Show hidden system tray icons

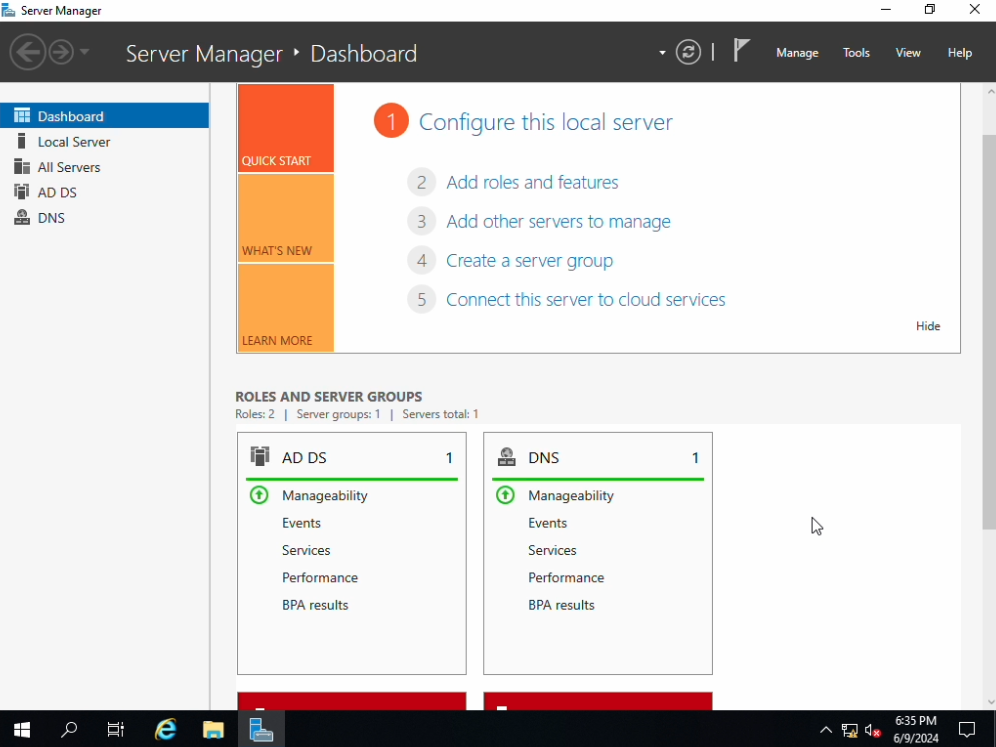(825, 730)
